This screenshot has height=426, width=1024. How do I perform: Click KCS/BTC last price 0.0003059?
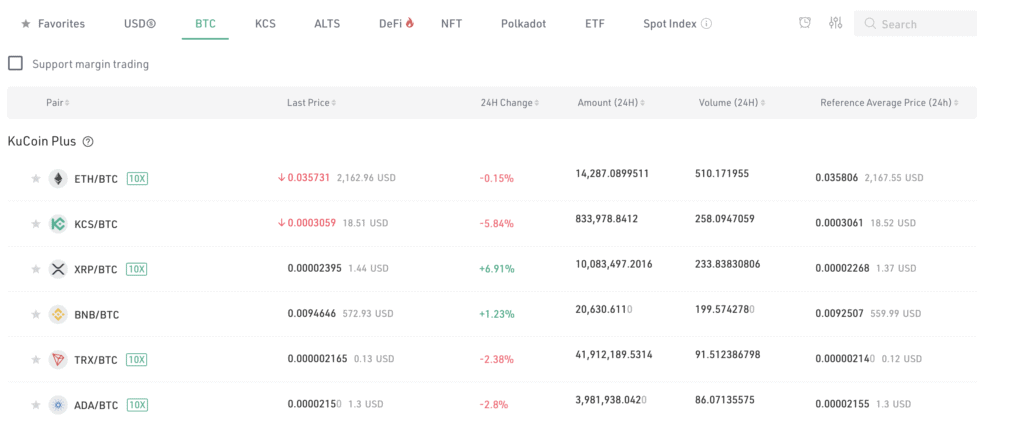coord(312,223)
